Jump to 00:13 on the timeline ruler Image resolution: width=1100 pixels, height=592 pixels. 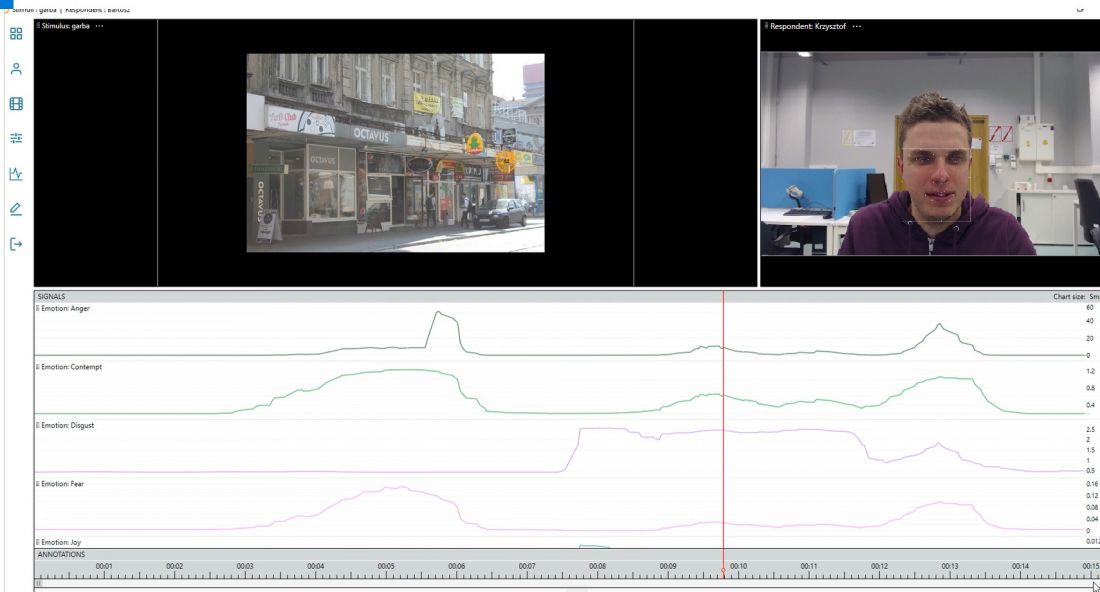coord(950,566)
